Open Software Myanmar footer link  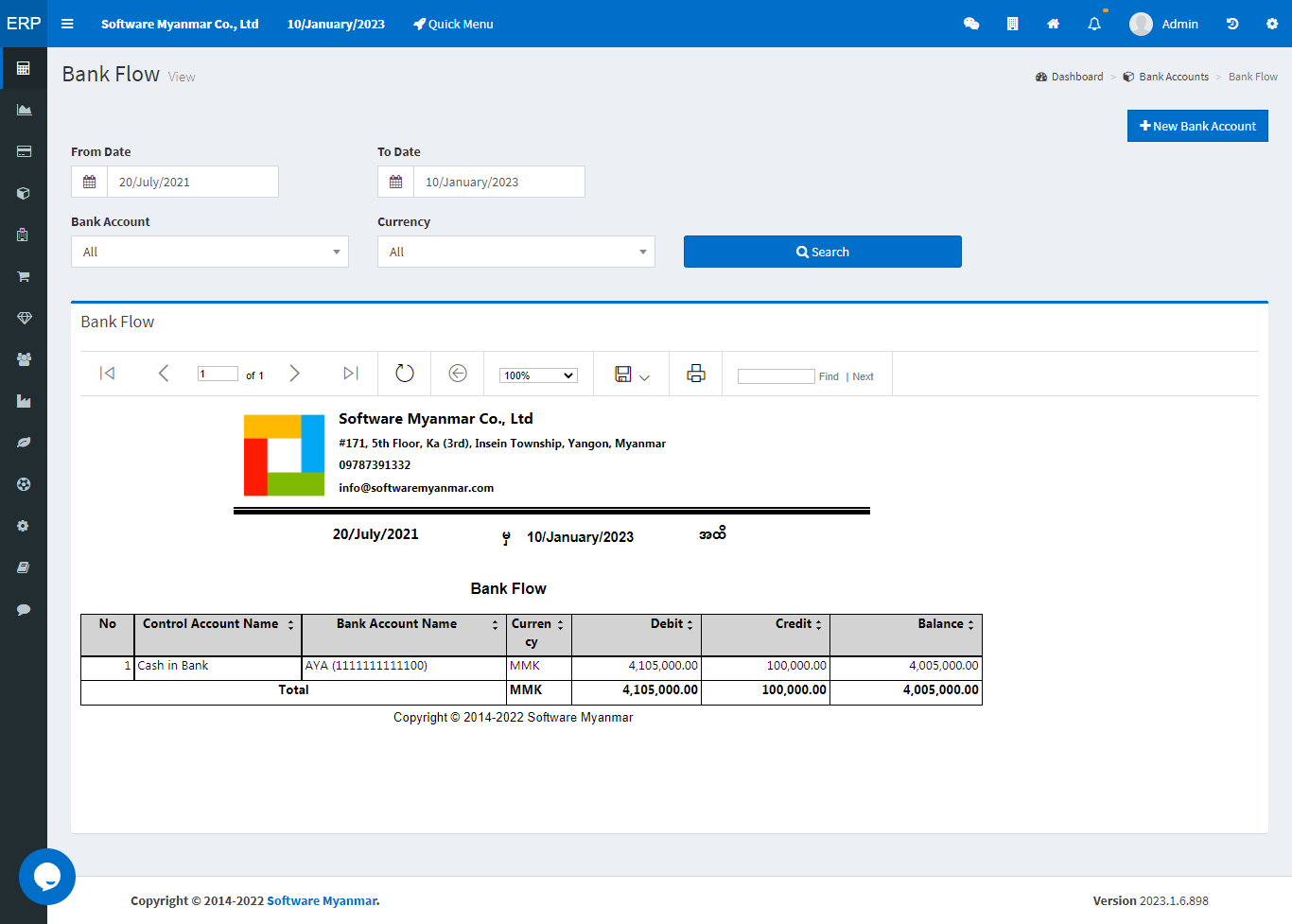(x=322, y=900)
